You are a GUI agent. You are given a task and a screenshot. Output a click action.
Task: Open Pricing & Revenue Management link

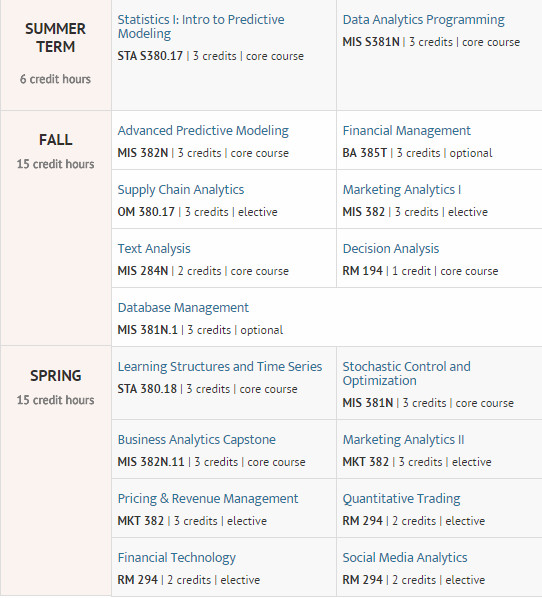coord(208,498)
